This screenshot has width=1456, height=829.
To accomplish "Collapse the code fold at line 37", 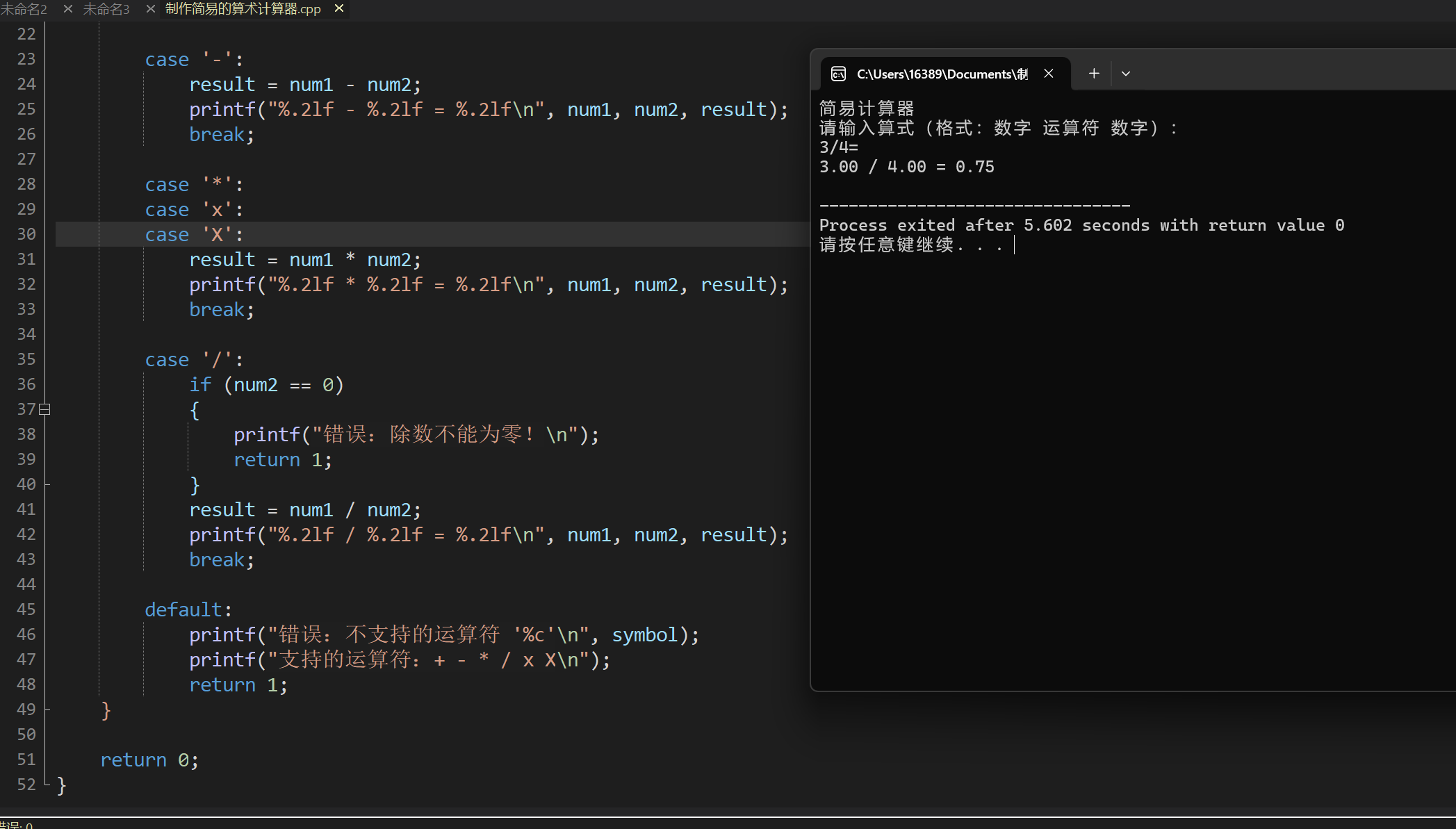I will click(x=45, y=409).
